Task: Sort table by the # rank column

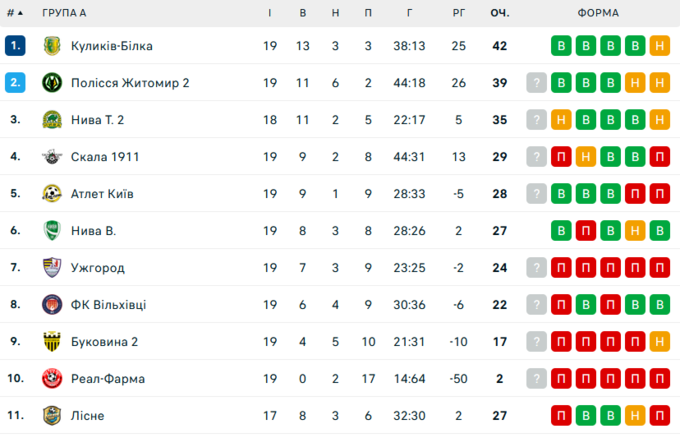Action: pyautogui.click(x=14, y=13)
